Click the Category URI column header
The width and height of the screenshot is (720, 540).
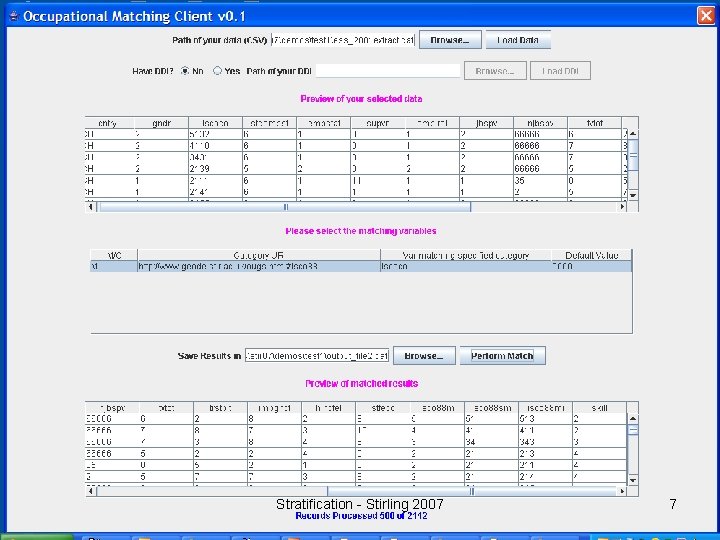[x=259, y=255]
